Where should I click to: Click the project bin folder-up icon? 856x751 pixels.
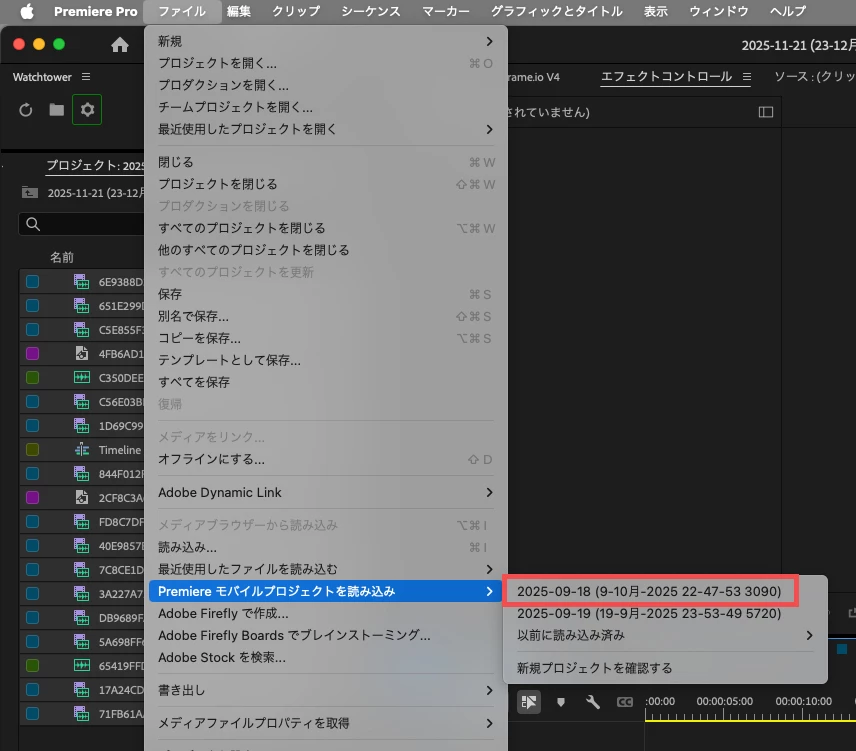pos(29,193)
